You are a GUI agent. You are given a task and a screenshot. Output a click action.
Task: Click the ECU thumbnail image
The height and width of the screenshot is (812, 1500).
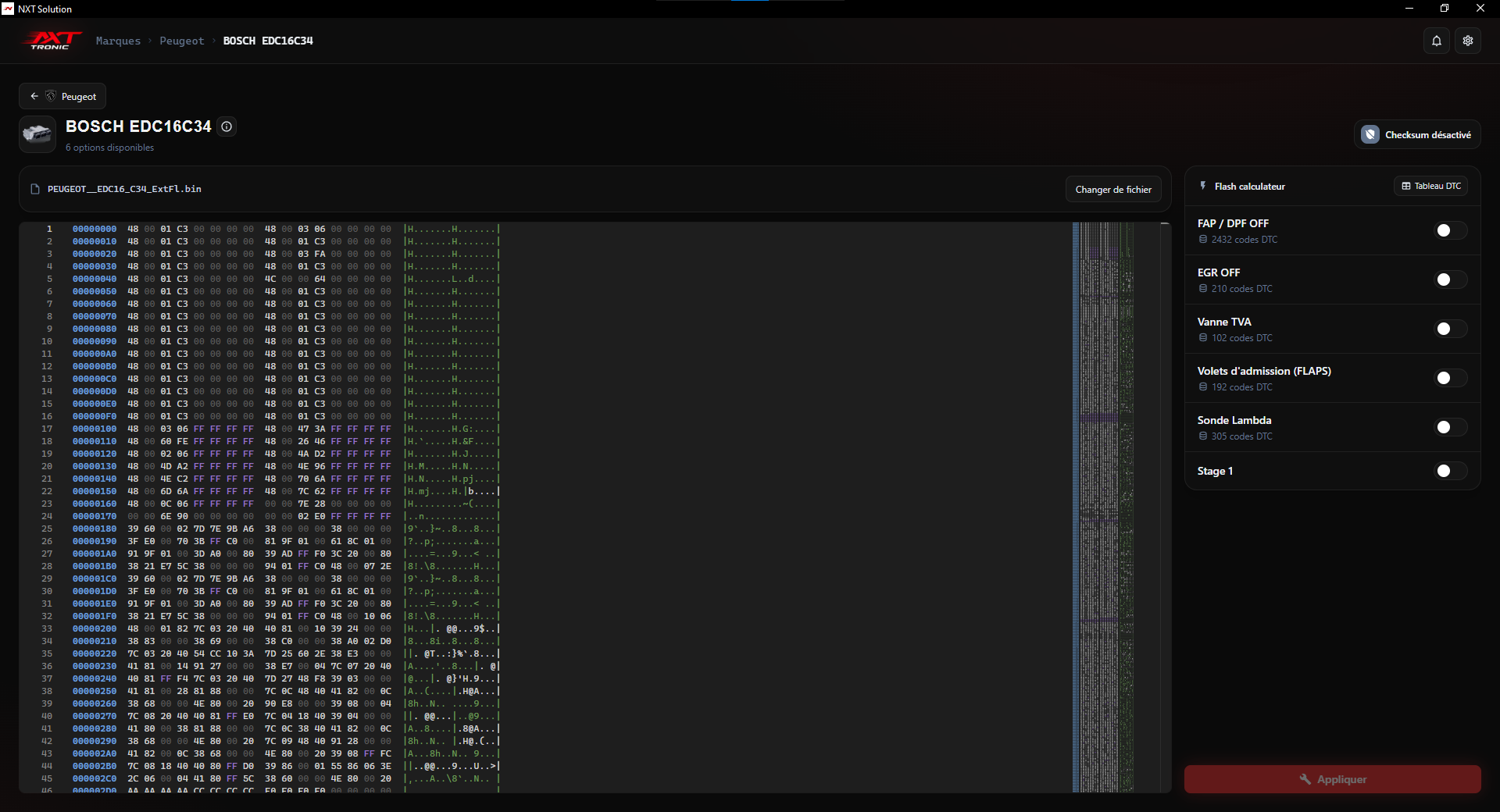tap(37, 134)
